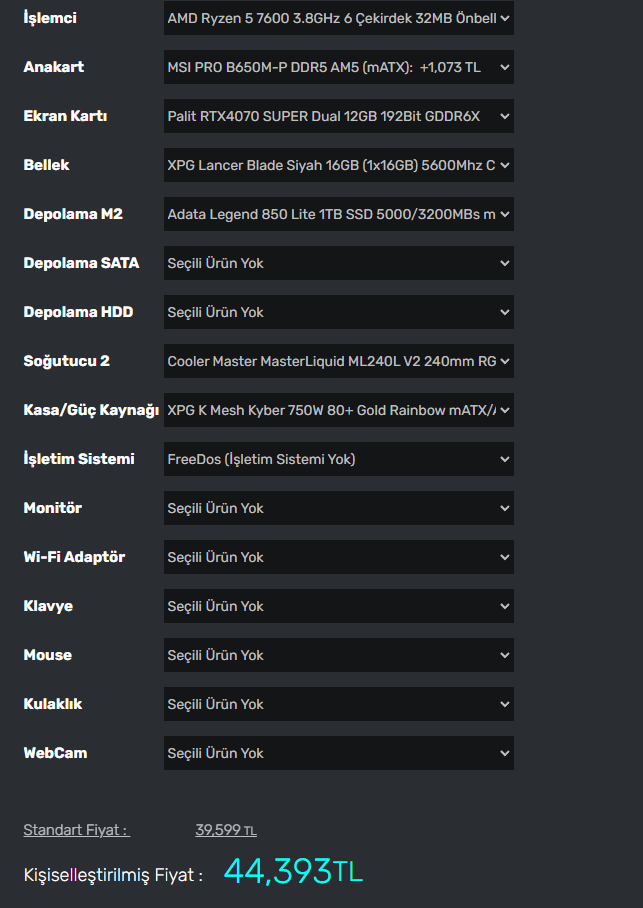Viewport: 643px width, 908px height.
Task: Expand the Anakart motherboard selection
Action: coord(339,67)
